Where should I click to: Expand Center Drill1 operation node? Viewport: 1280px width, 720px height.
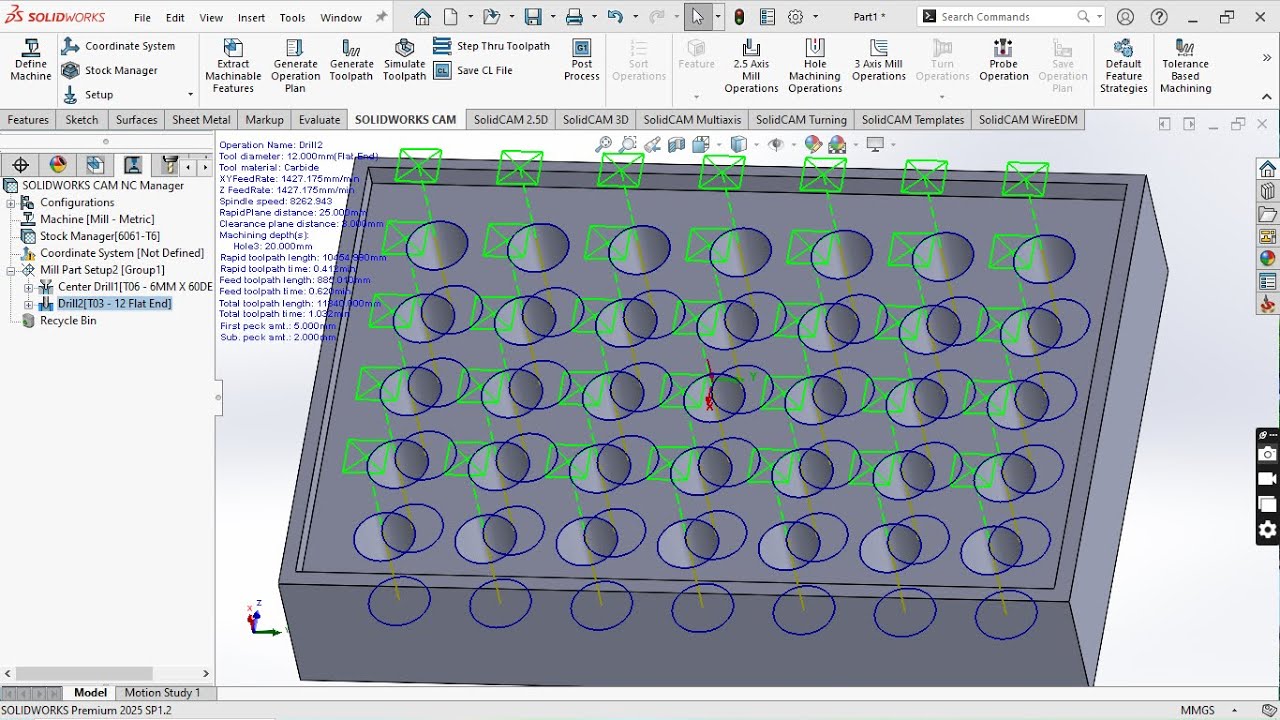coord(28,287)
